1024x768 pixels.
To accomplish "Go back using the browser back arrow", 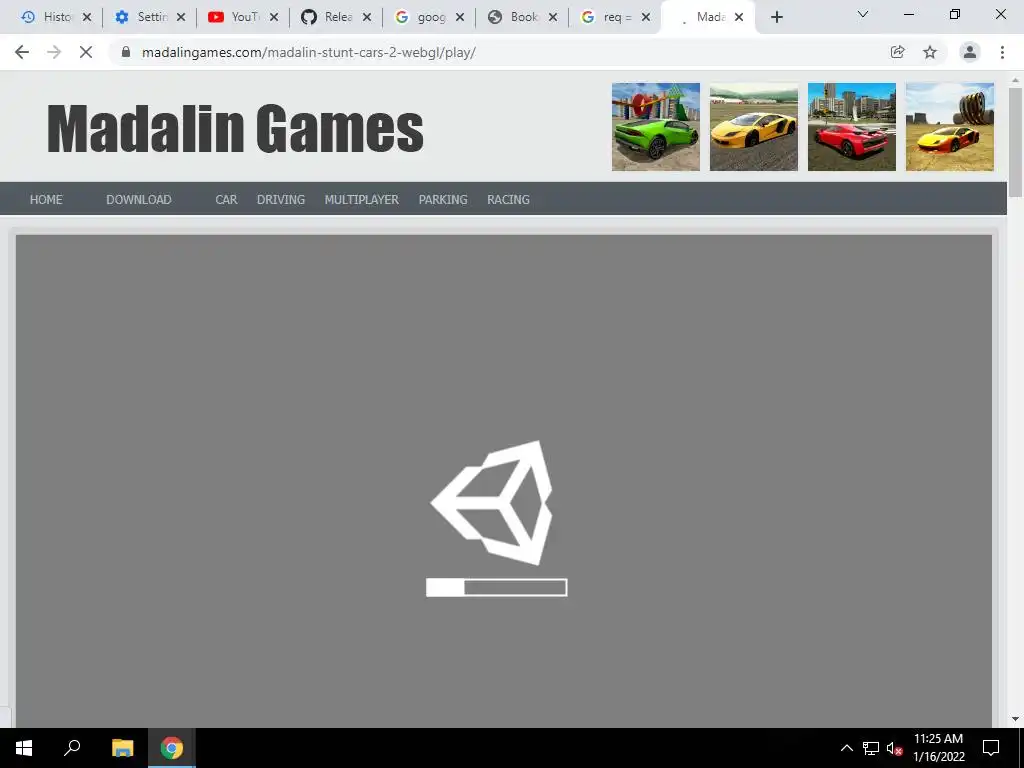I will (x=22, y=52).
